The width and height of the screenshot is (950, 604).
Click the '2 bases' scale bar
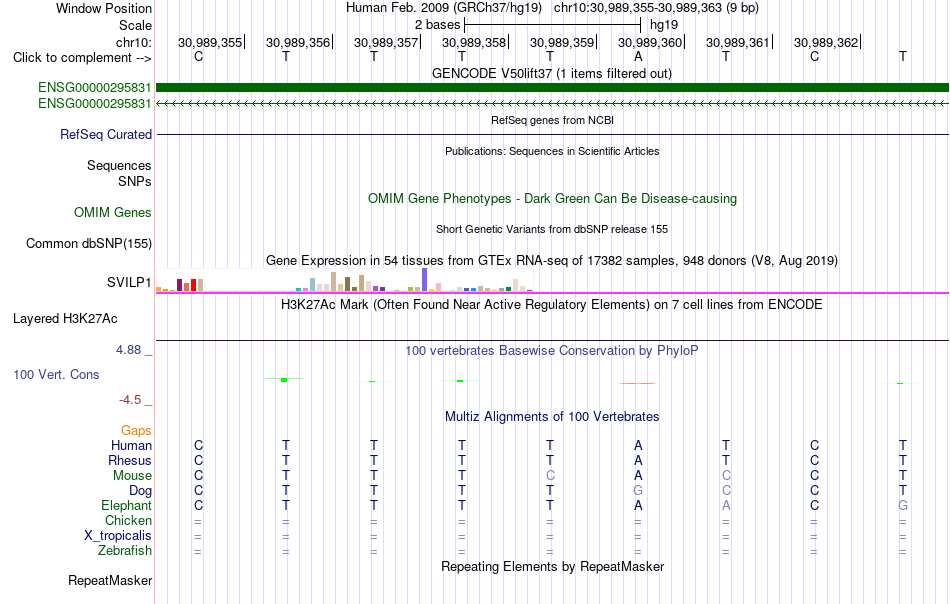(552, 25)
